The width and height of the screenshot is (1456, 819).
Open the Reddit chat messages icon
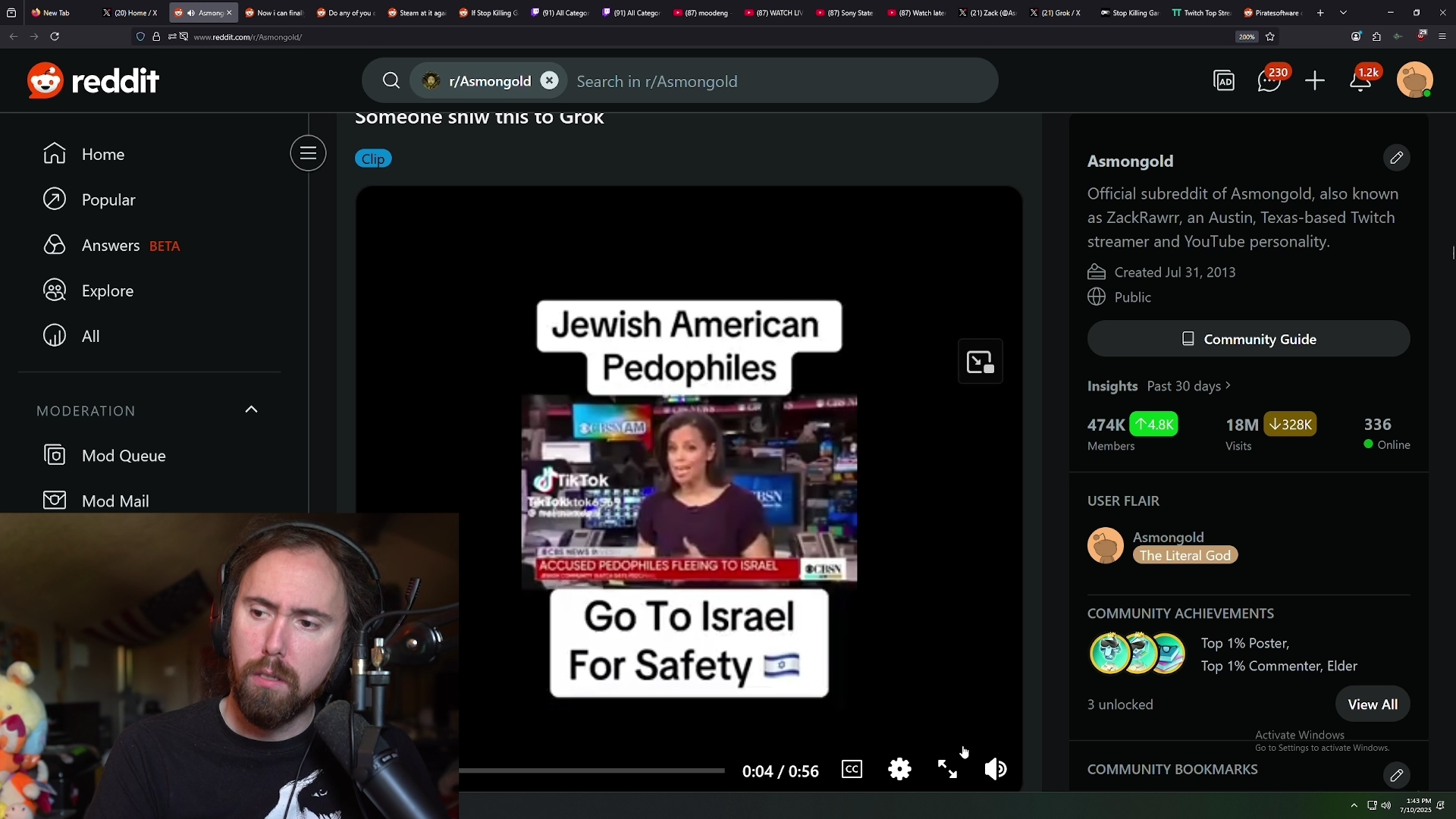(x=1269, y=81)
